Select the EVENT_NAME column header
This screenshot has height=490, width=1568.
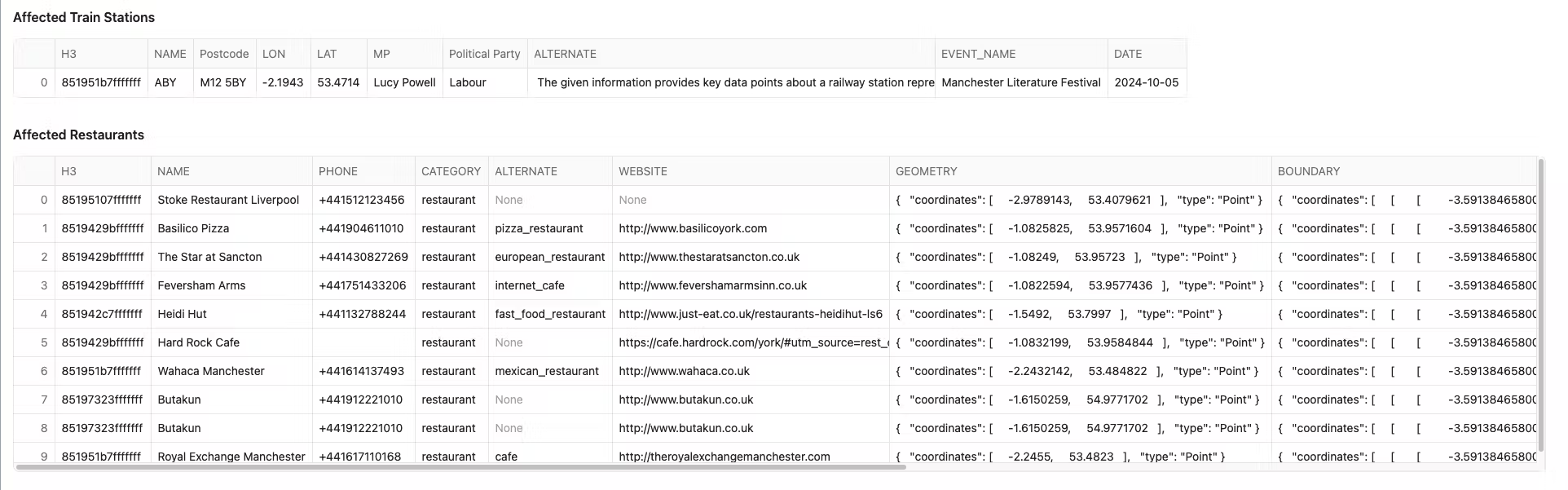978,54
